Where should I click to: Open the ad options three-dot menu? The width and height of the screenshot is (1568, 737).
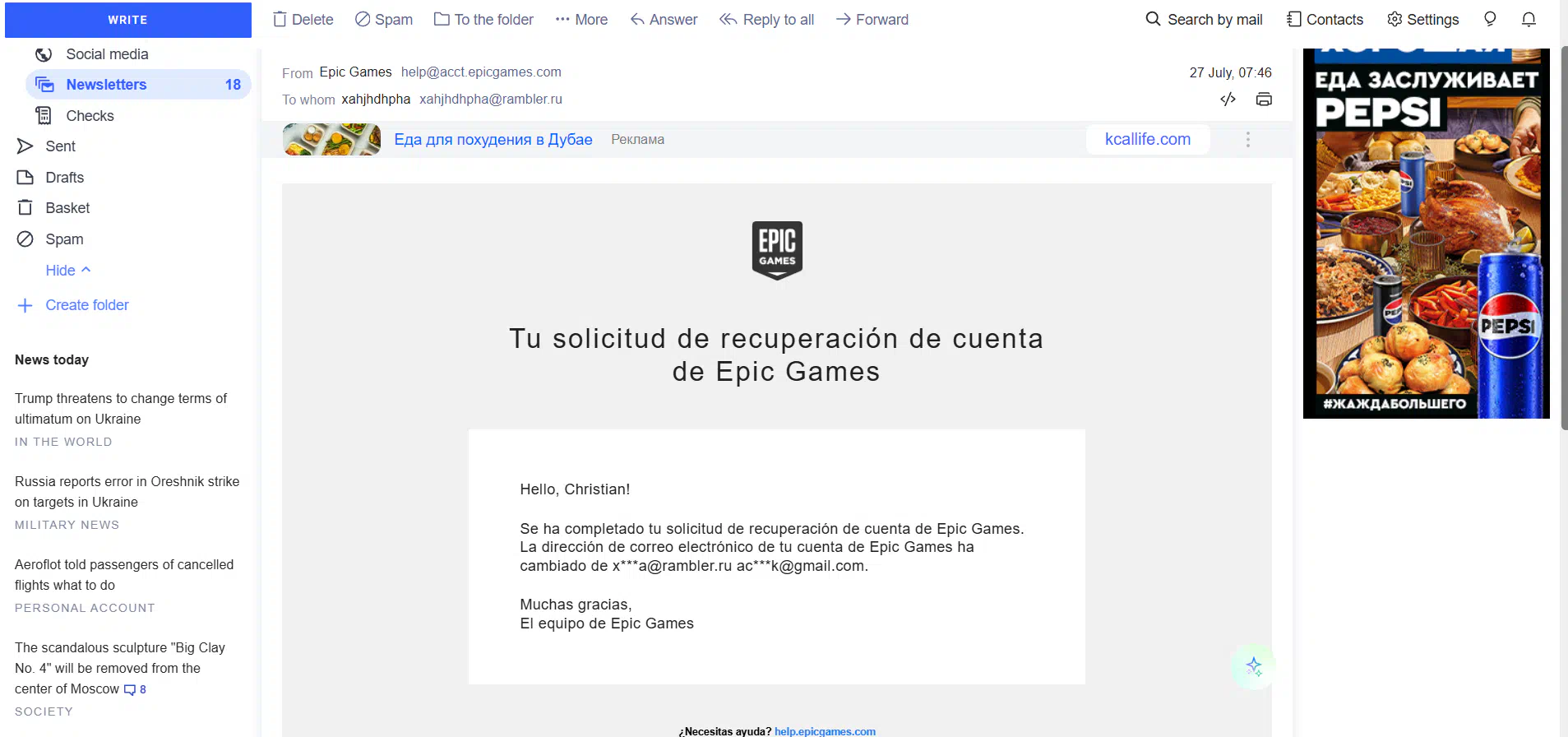click(1247, 139)
